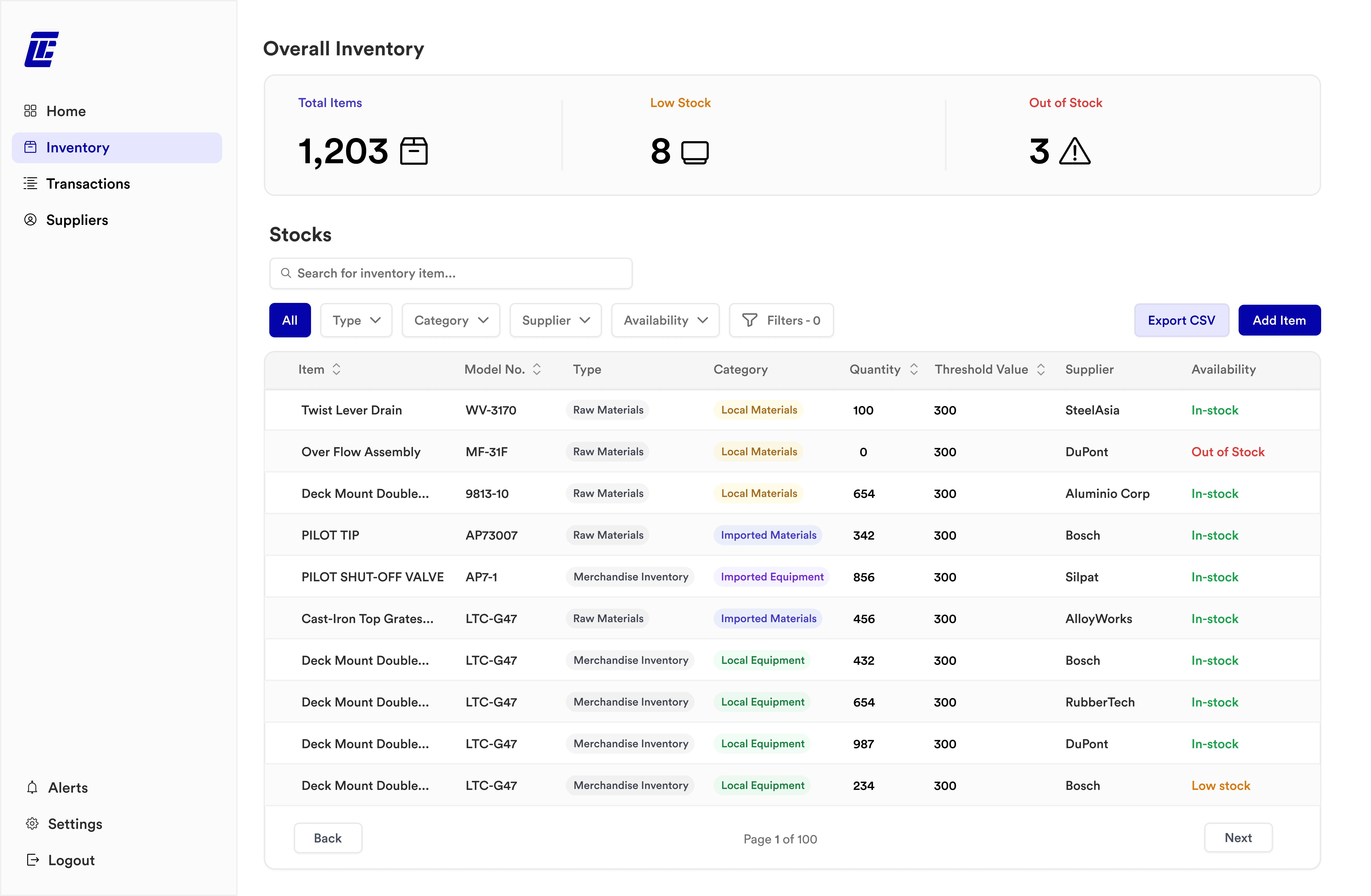Viewport: 1371px width, 896px height.
Task: Click the search magnifier icon
Action: point(286,273)
